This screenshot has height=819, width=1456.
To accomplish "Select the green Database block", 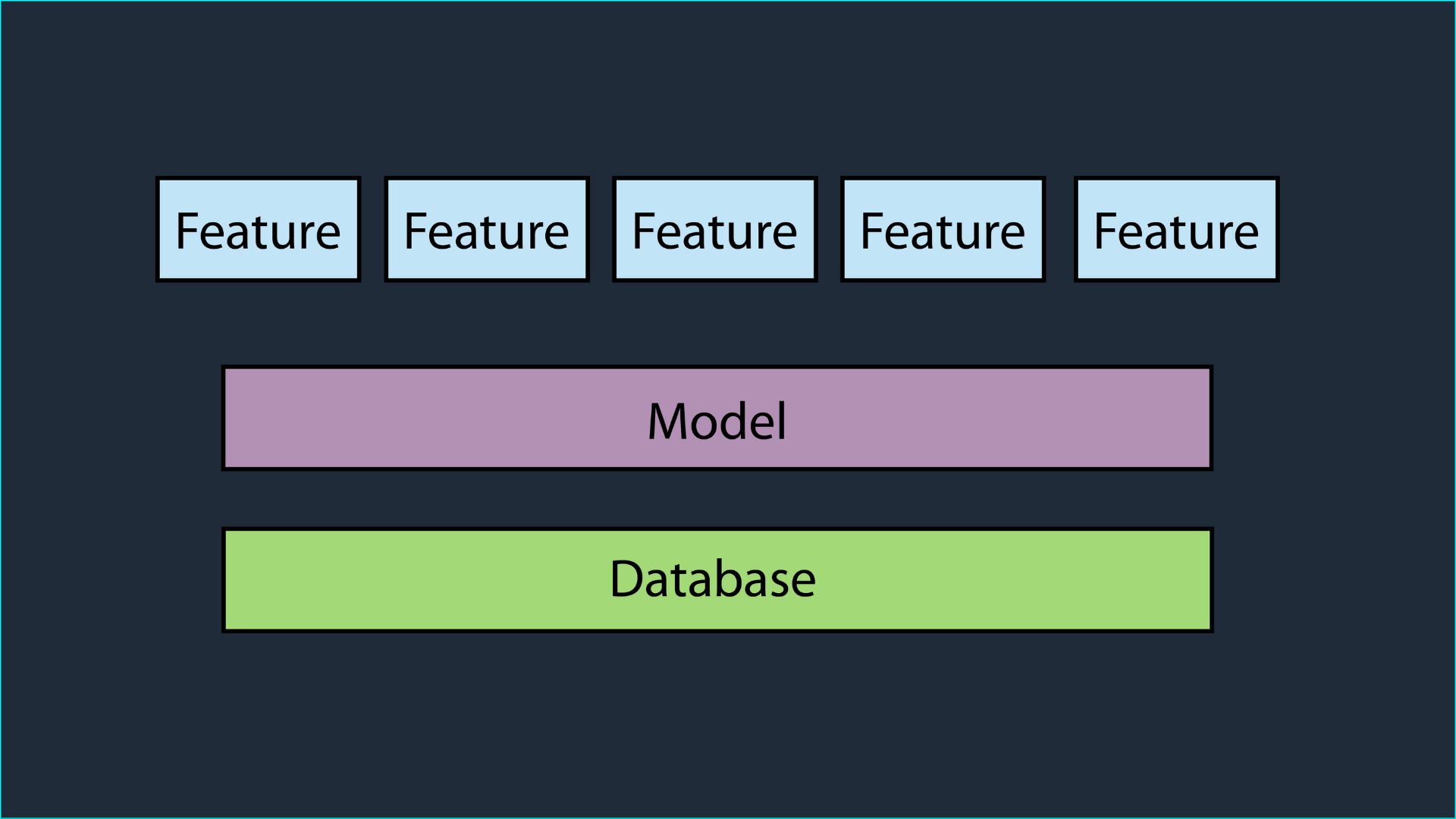I will [x=717, y=579].
